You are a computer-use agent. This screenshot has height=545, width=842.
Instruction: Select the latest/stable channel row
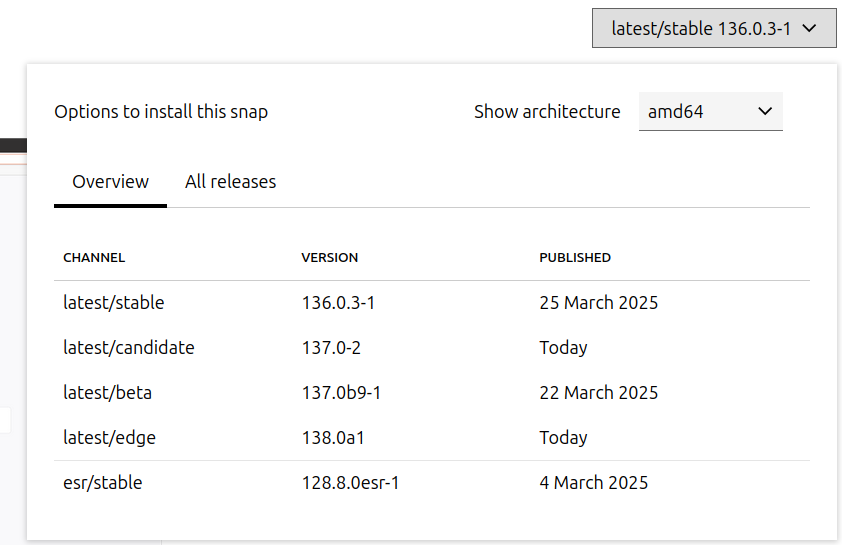coord(113,302)
